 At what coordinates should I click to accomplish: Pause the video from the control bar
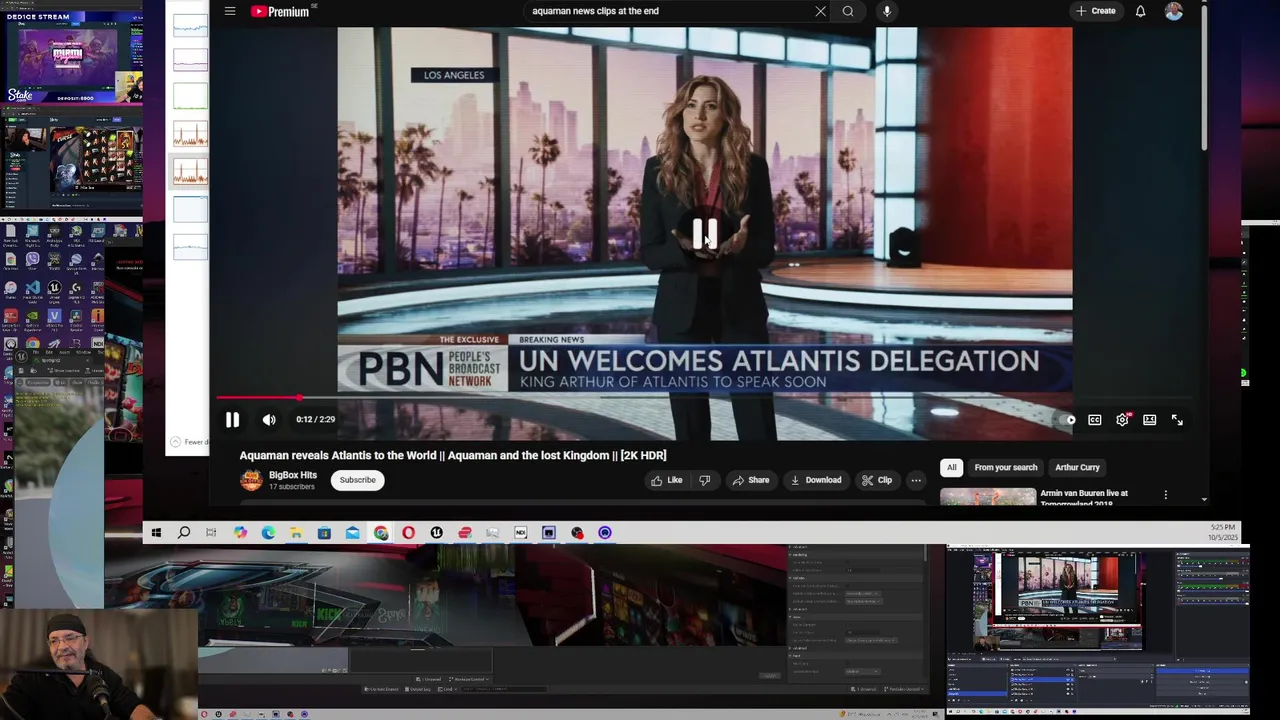(232, 420)
